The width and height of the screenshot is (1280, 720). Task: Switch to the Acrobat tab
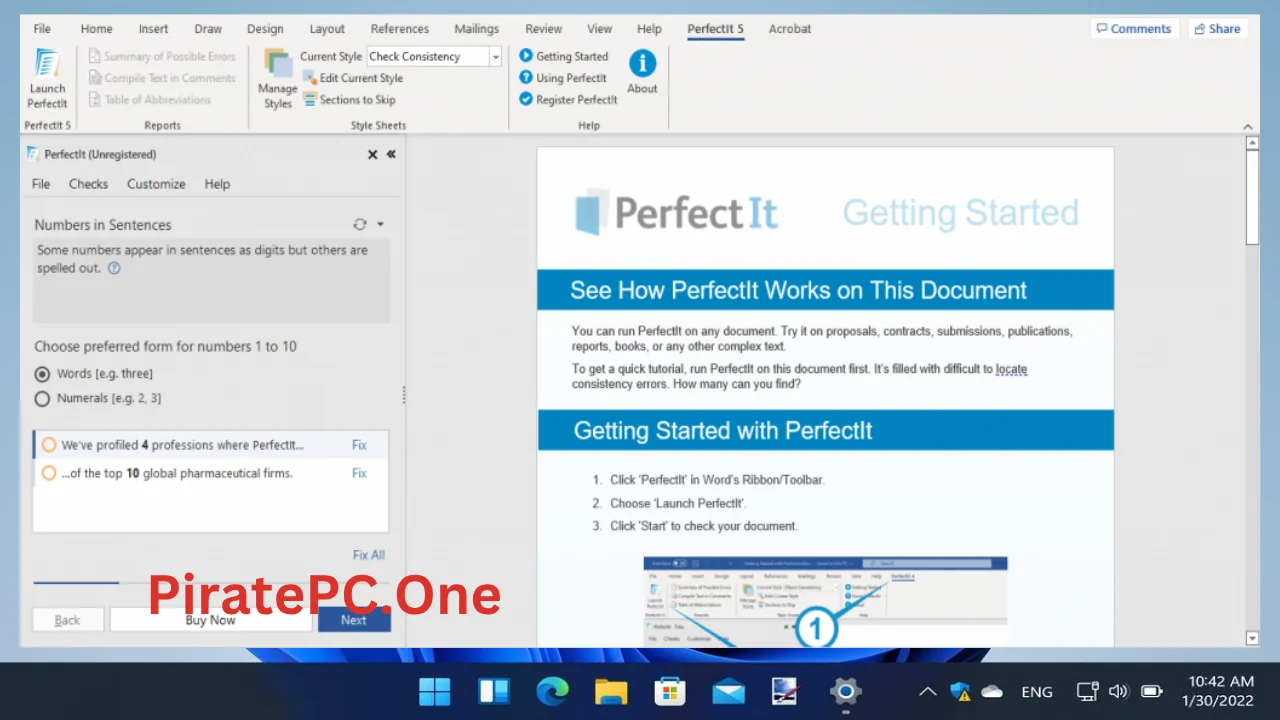click(790, 29)
